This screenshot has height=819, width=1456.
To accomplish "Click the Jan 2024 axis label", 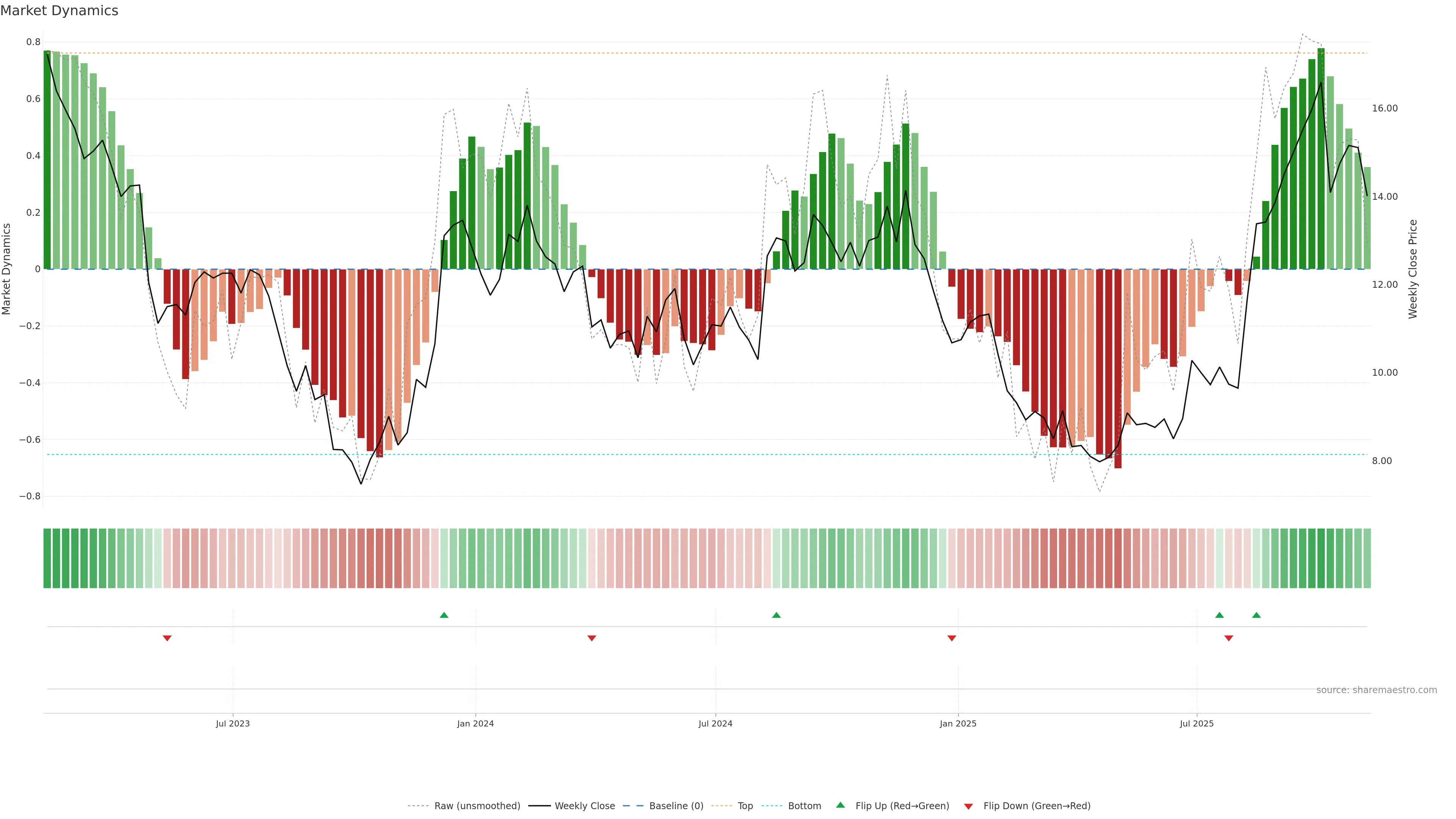I will (x=475, y=723).
